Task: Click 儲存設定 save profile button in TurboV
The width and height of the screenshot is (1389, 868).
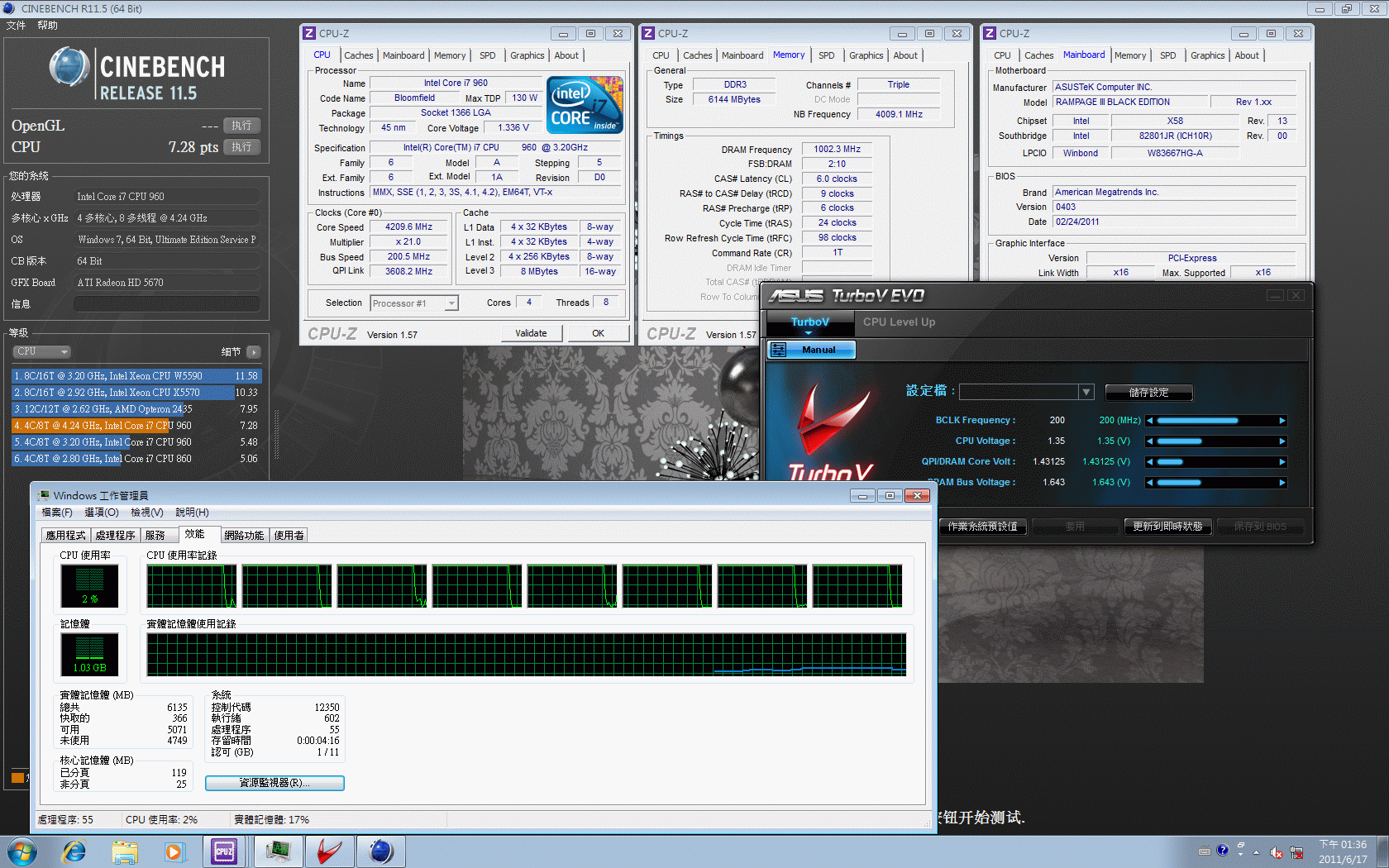Action: (x=1149, y=393)
